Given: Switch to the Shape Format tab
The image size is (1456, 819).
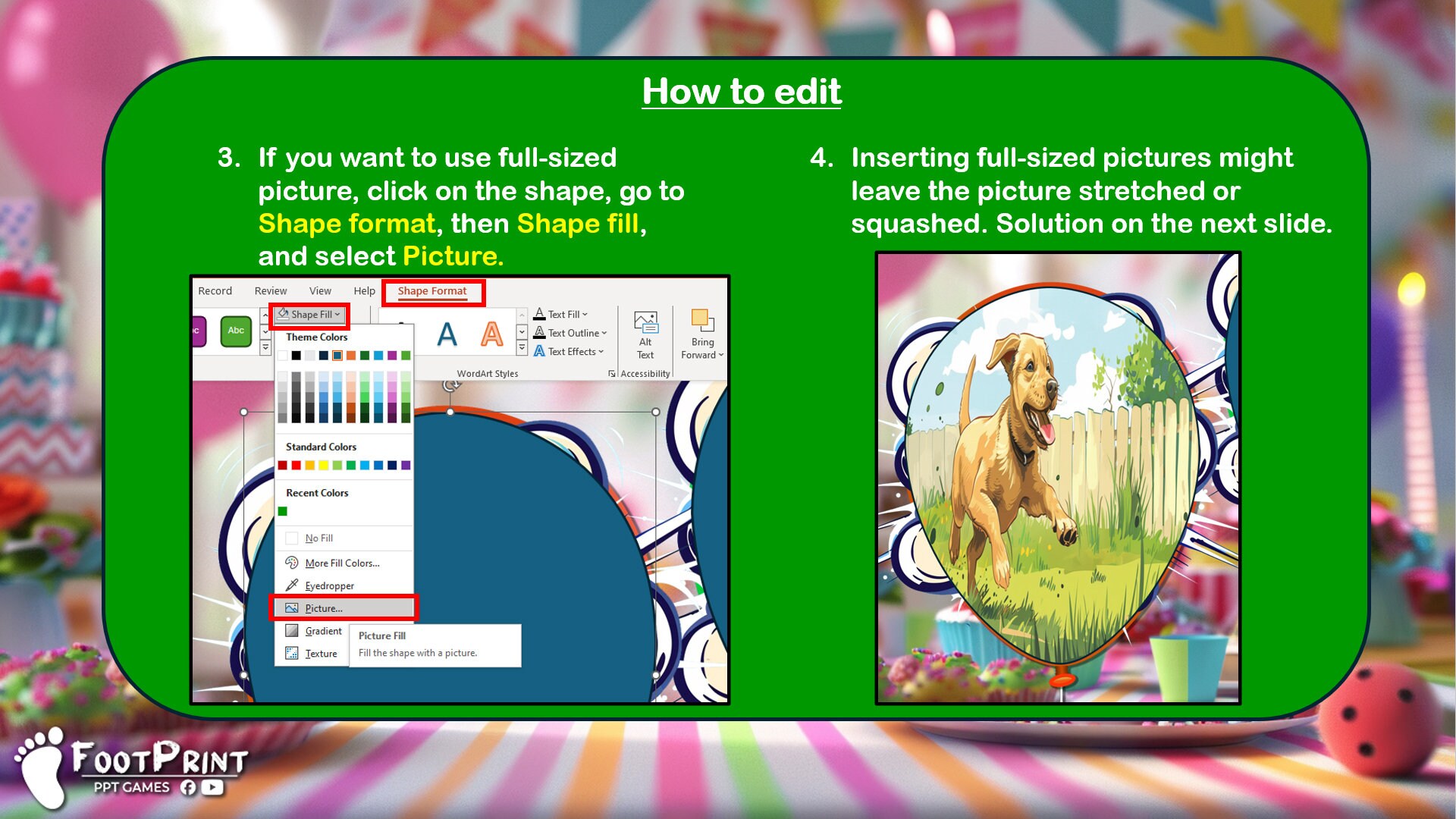Looking at the screenshot, I should click(432, 291).
